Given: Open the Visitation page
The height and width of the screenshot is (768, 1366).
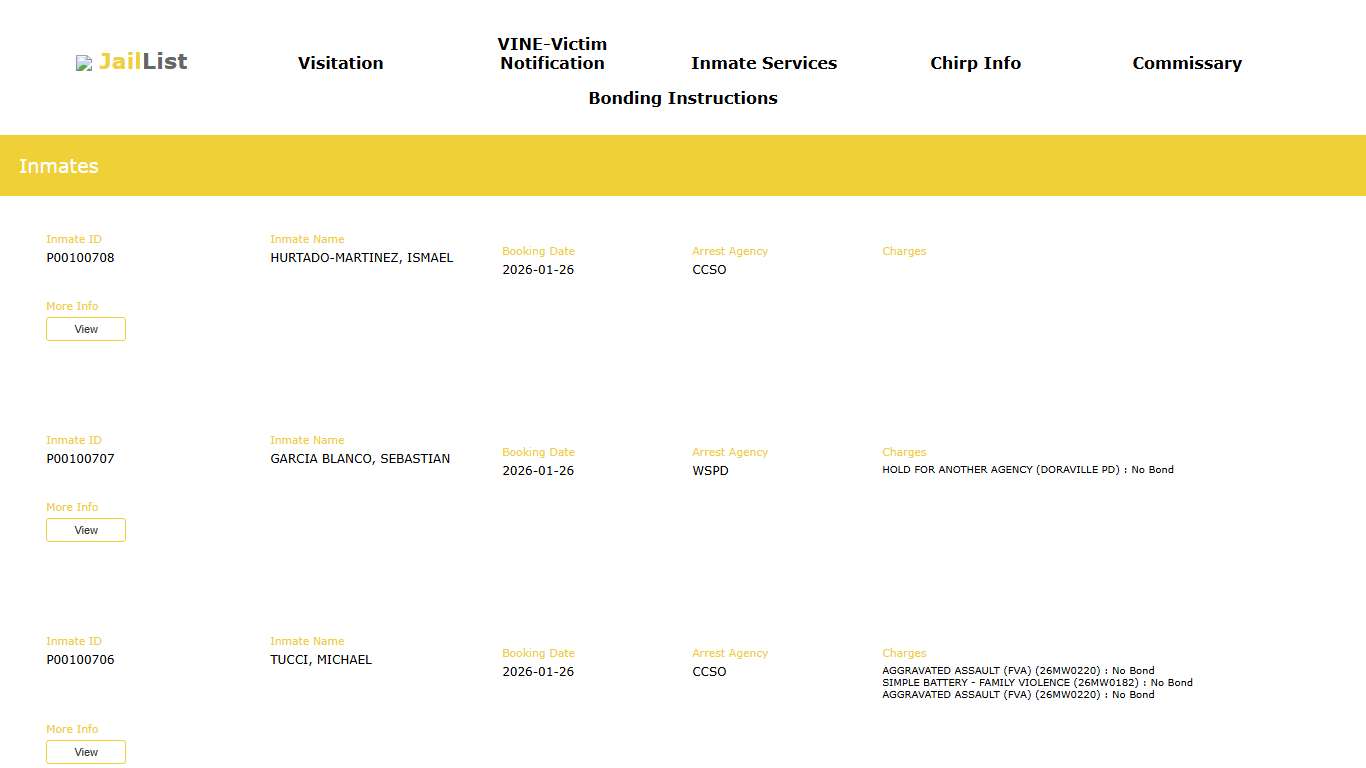Looking at the screenshot, I should [340, 63].
